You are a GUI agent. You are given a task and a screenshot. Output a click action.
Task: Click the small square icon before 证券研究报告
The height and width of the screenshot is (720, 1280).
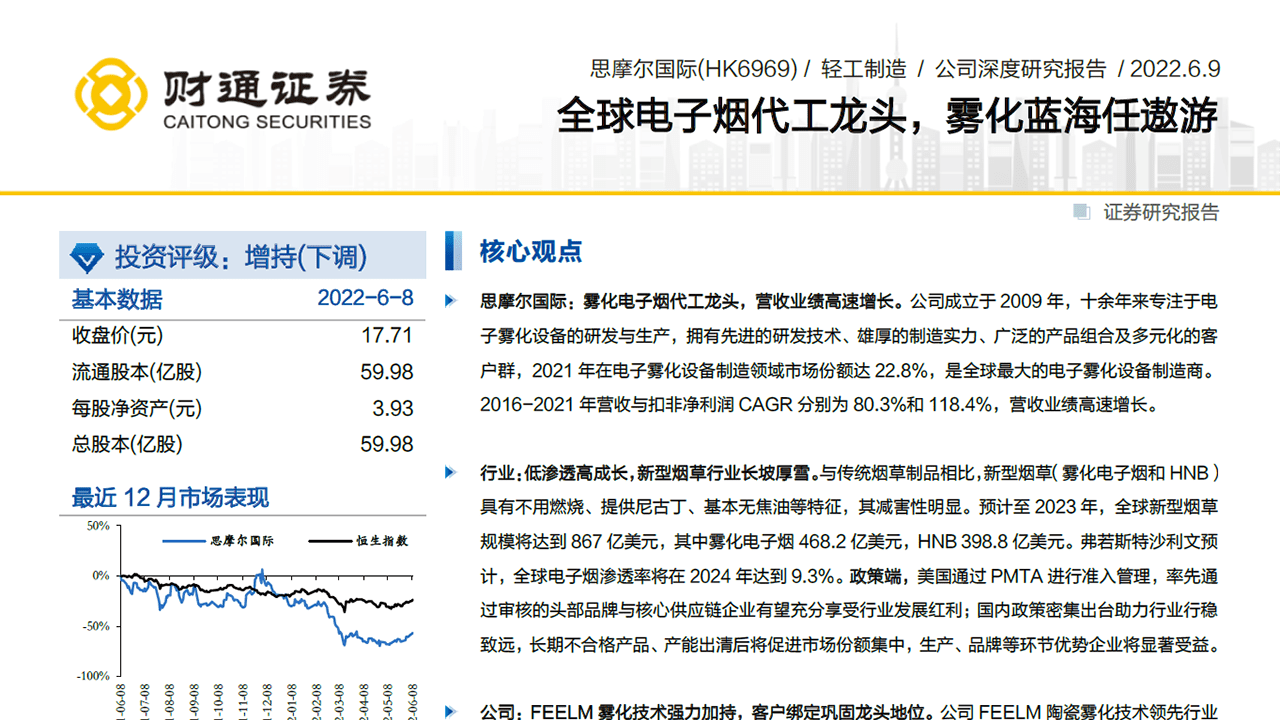click(x=1081, y=212)
